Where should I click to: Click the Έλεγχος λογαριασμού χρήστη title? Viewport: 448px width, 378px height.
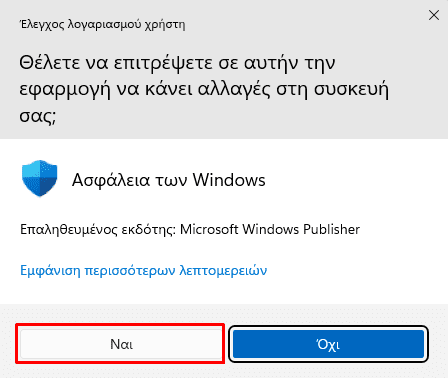pyautogui.click(x=103, y=25)
